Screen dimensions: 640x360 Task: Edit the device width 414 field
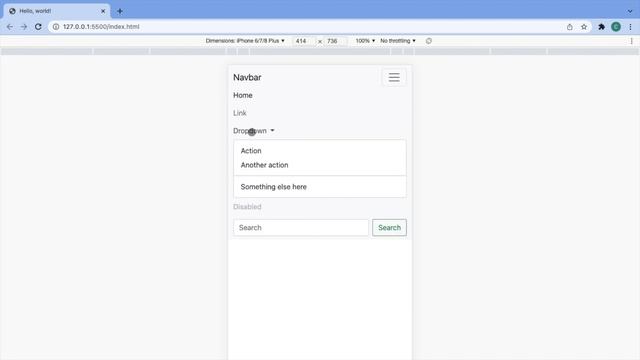(304, 41)
